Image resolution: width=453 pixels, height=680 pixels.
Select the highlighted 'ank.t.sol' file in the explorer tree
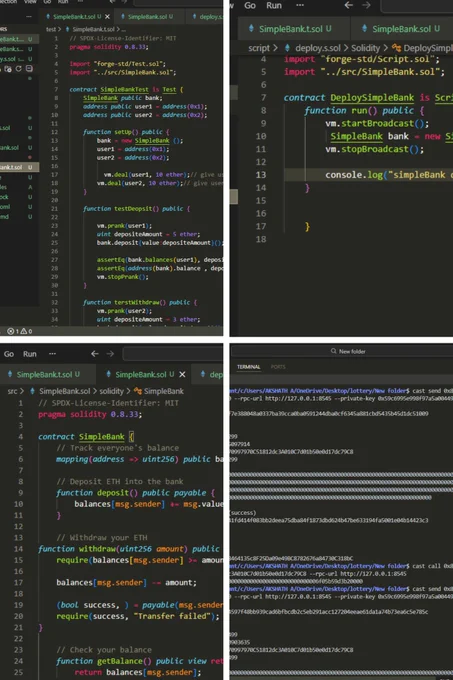(x=19, y=167)
